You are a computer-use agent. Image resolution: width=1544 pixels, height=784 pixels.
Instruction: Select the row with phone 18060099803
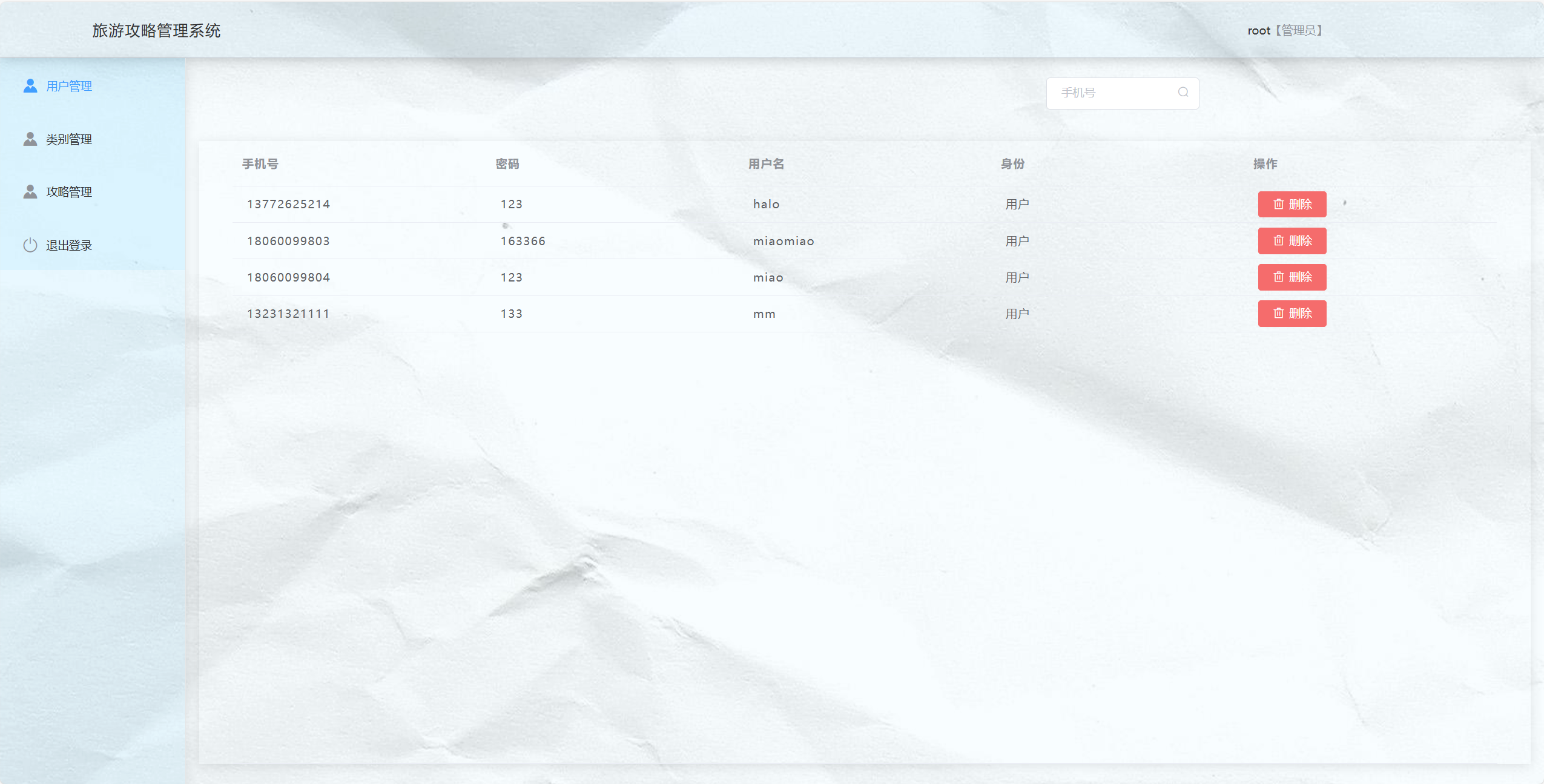coord(288,241)
